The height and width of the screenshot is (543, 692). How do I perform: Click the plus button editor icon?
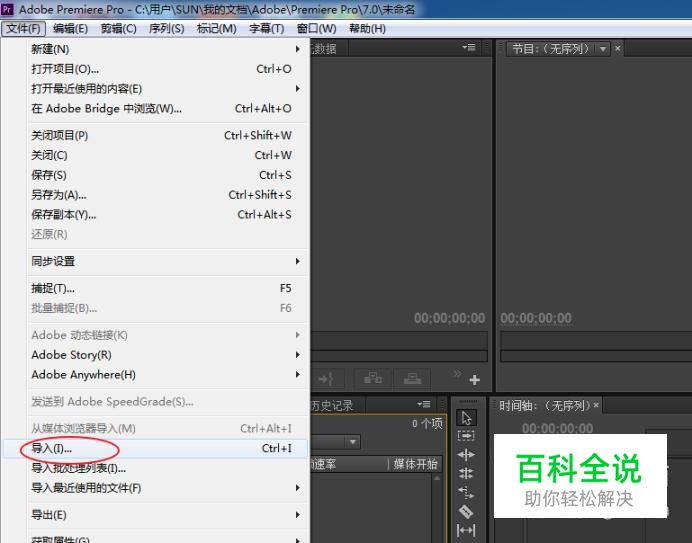(x=474, y=380)
